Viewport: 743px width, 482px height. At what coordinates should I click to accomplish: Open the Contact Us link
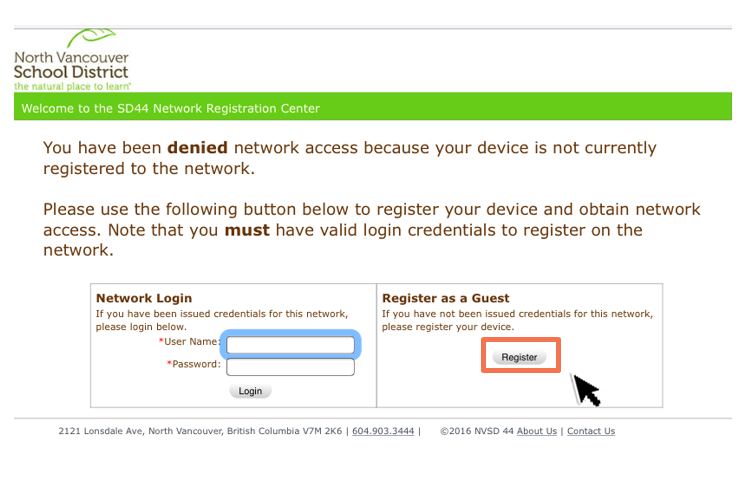(x=591, y=432)
